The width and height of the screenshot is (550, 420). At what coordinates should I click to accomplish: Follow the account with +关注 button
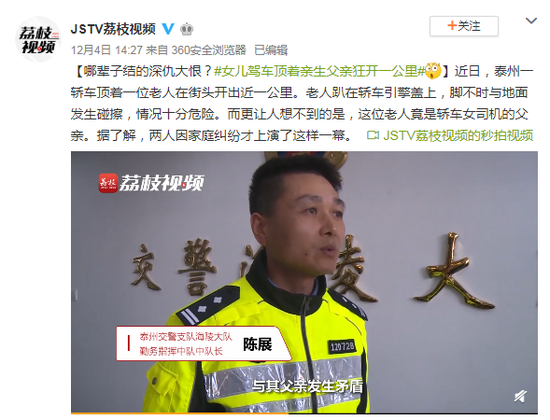(x=464, y=26)
